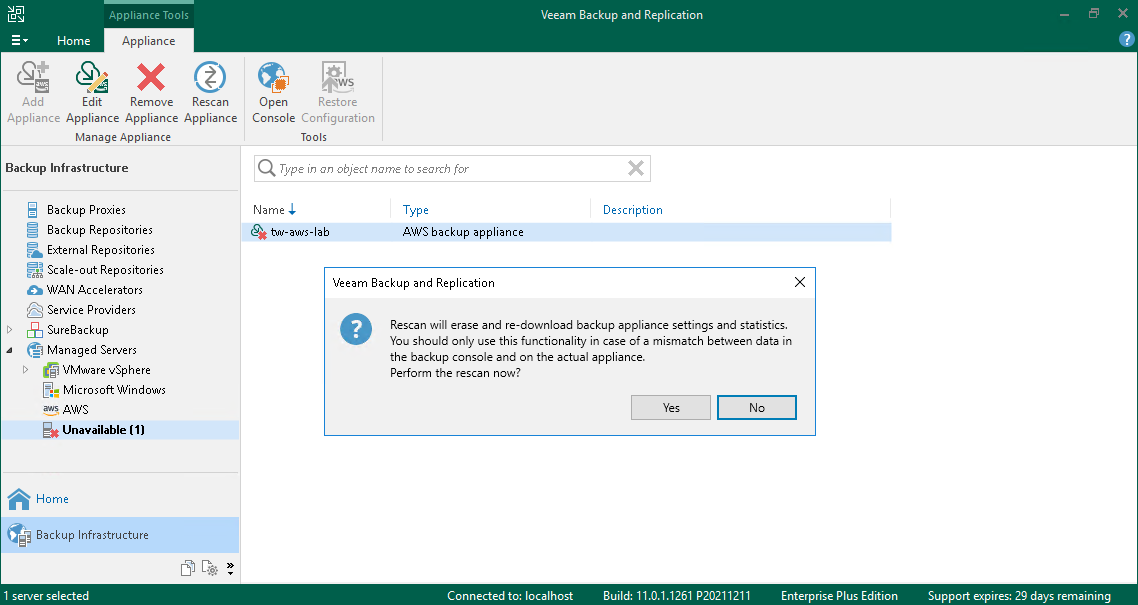Clear the search box with the X
Screen dimensions: 1138x605
636,168
